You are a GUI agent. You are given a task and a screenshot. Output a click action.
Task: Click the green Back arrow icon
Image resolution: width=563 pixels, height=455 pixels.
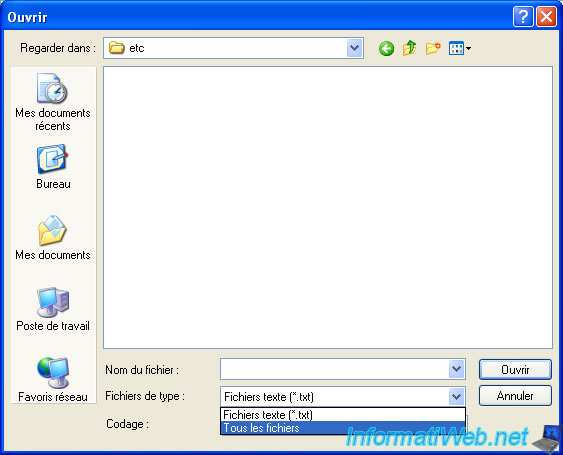pos(386,48)
